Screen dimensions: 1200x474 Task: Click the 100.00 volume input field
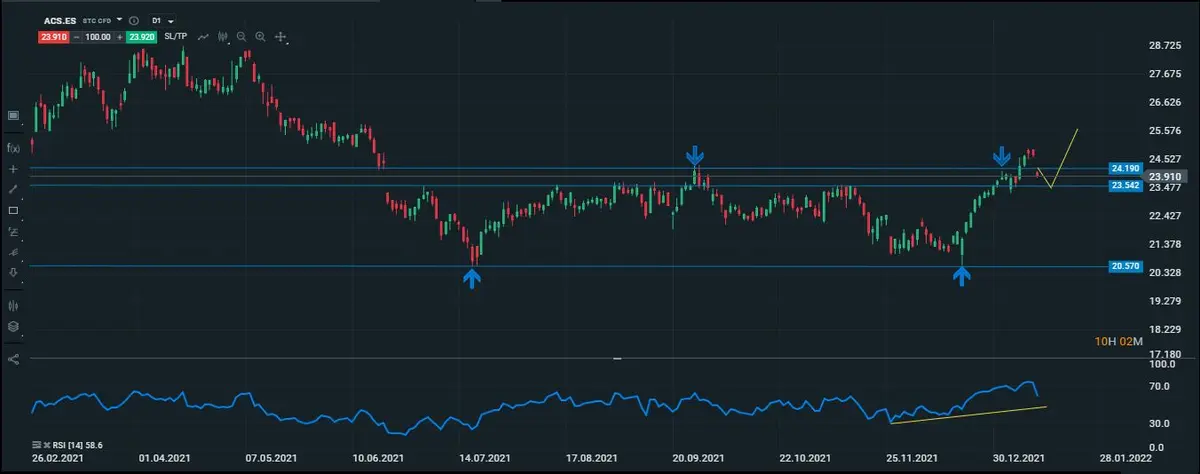[x=96, y=36]
